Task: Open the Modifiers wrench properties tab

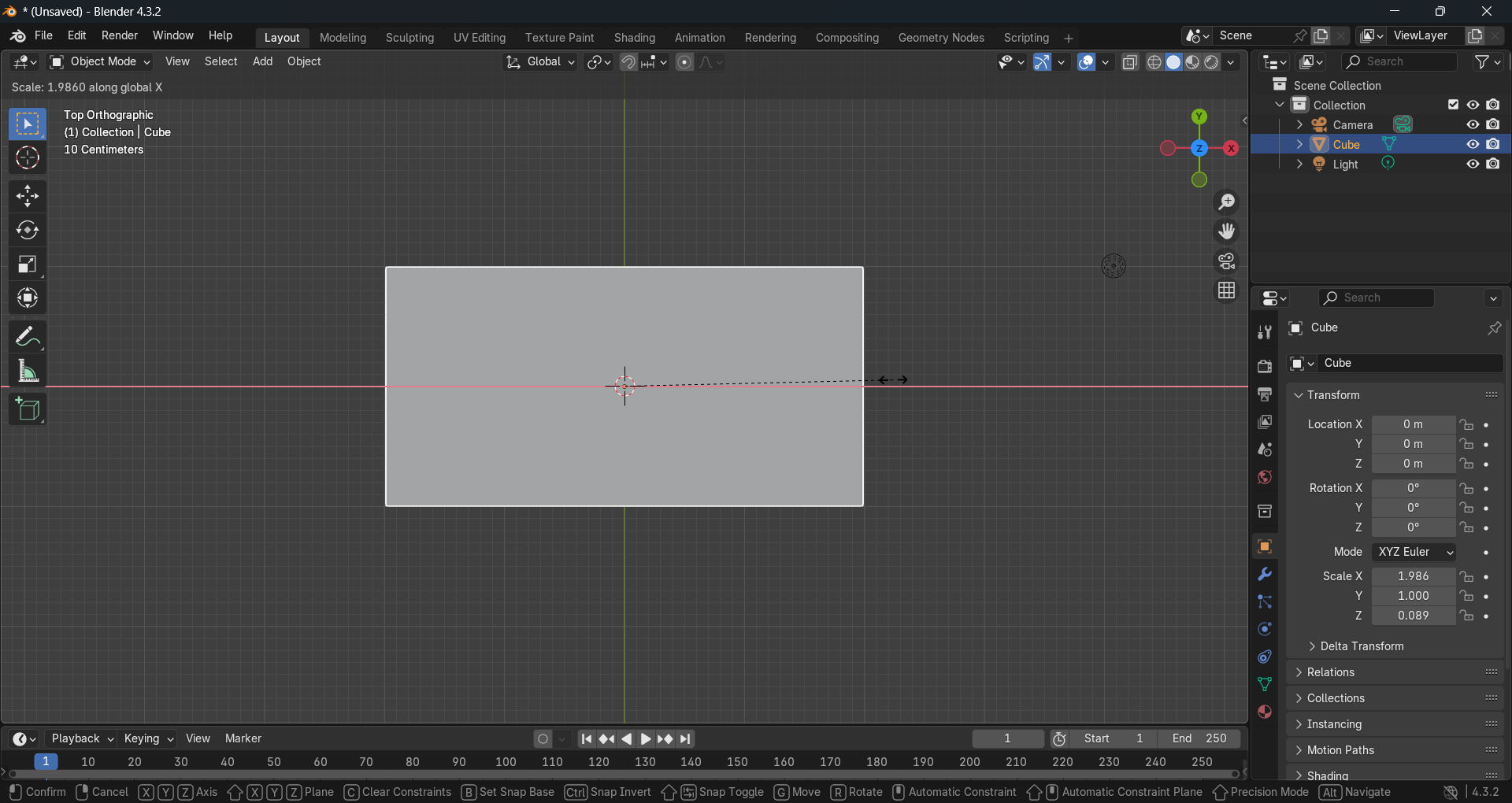Action: click(x=1265, y=574)
